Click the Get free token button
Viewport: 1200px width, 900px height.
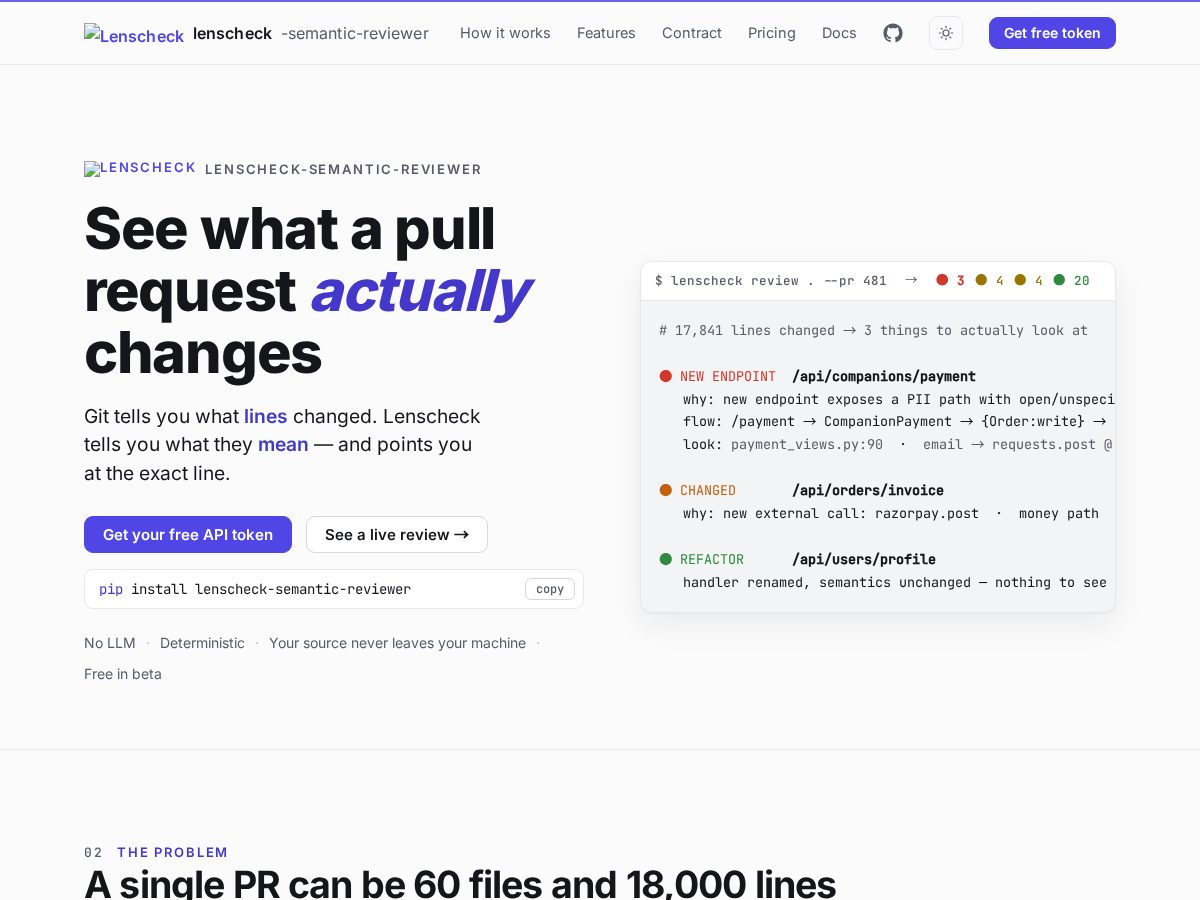coord(1052,33)
